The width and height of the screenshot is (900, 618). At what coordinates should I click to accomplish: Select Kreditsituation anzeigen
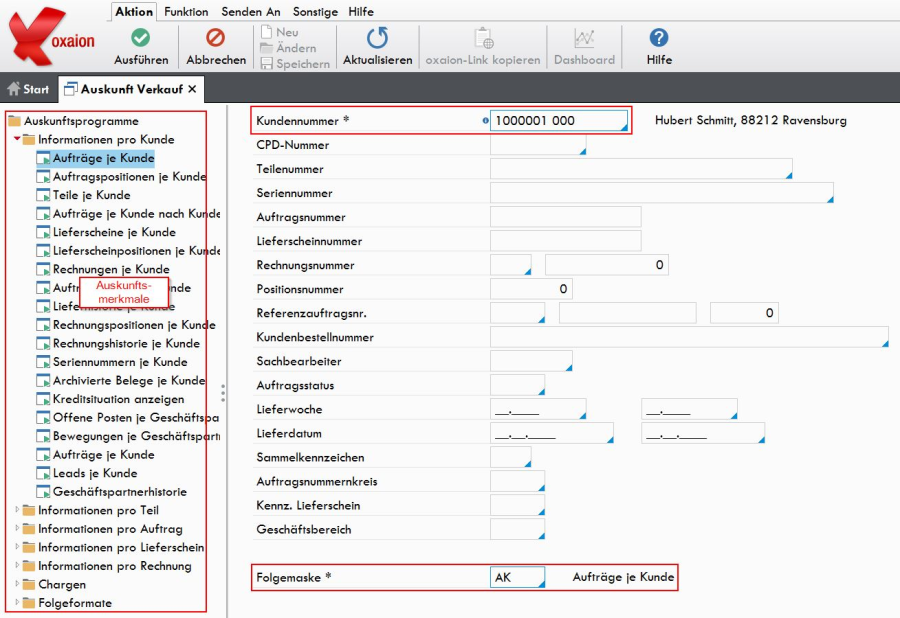(x=110, y=399)
